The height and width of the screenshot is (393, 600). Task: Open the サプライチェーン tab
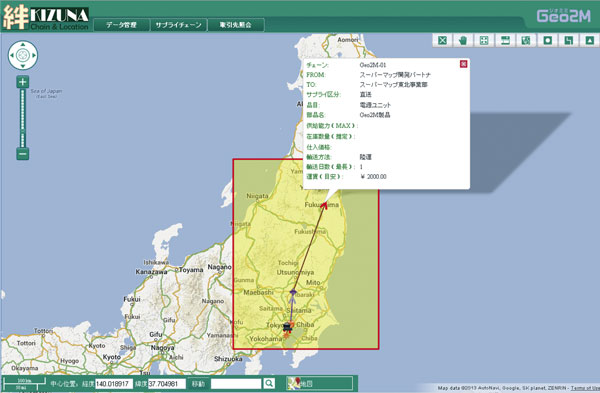(178, 25)
